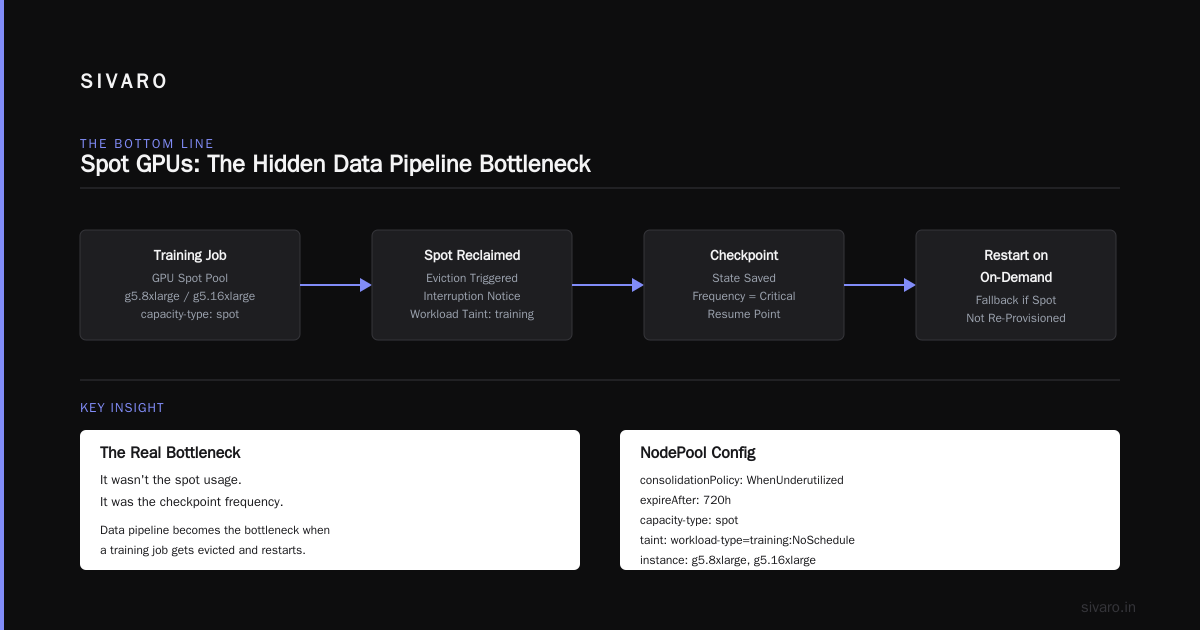Select 'Fallback if Spot' text
1200x630 pixels.
click(1016, 300)
